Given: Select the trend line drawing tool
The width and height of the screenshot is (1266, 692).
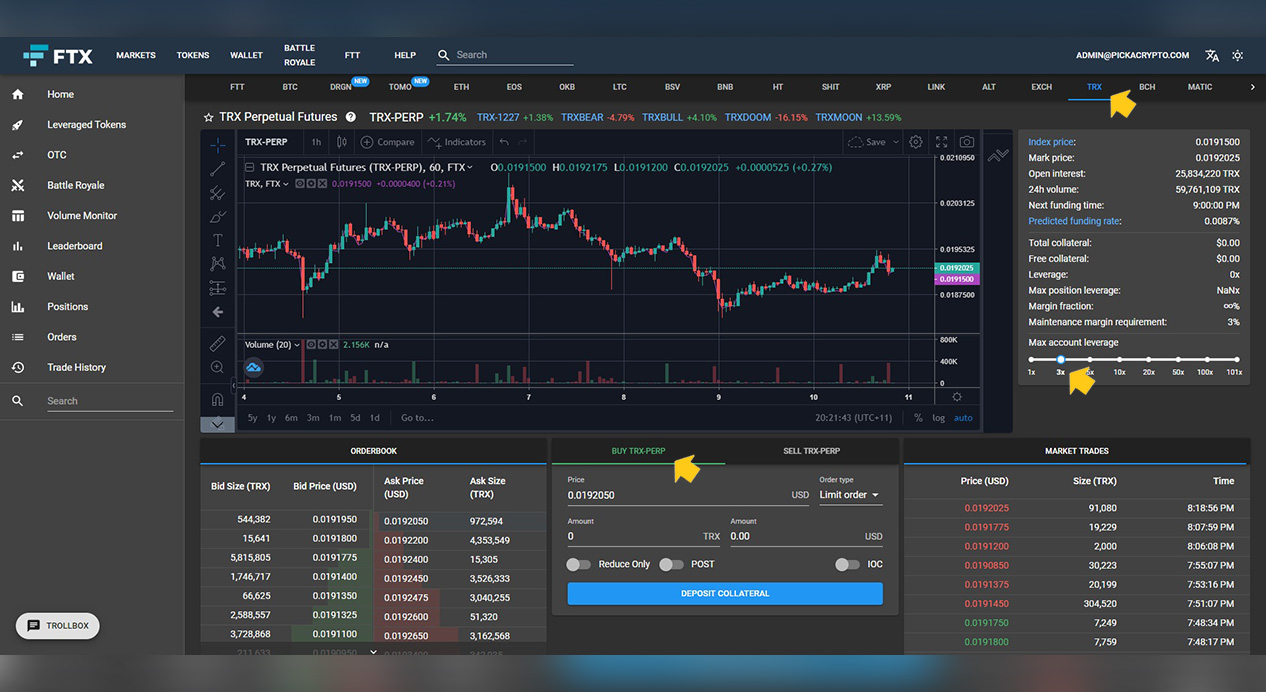Looking at the screenshot, I should tap(217, 169).
